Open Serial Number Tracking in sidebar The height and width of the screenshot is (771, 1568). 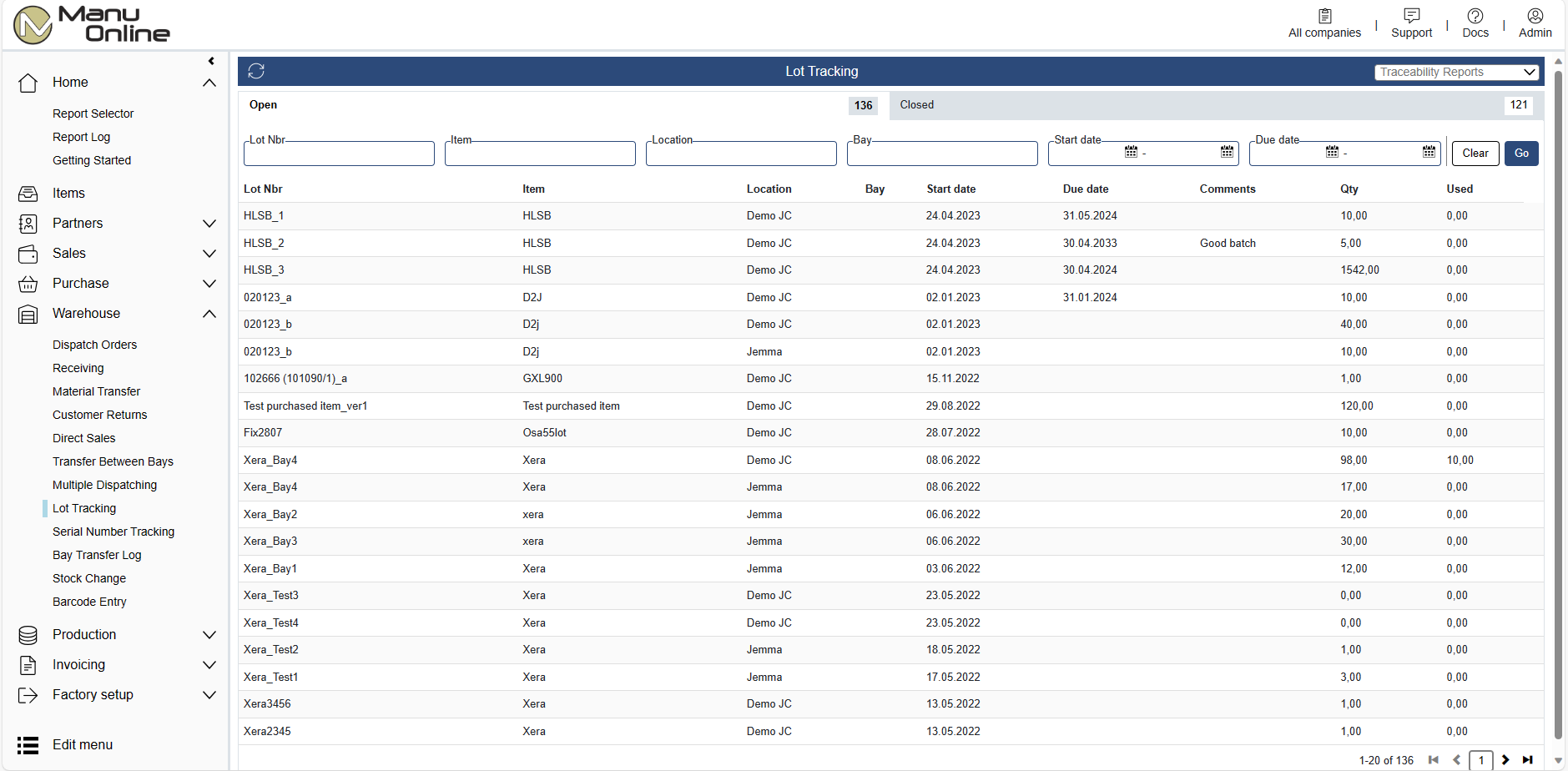tap(113, 532)
